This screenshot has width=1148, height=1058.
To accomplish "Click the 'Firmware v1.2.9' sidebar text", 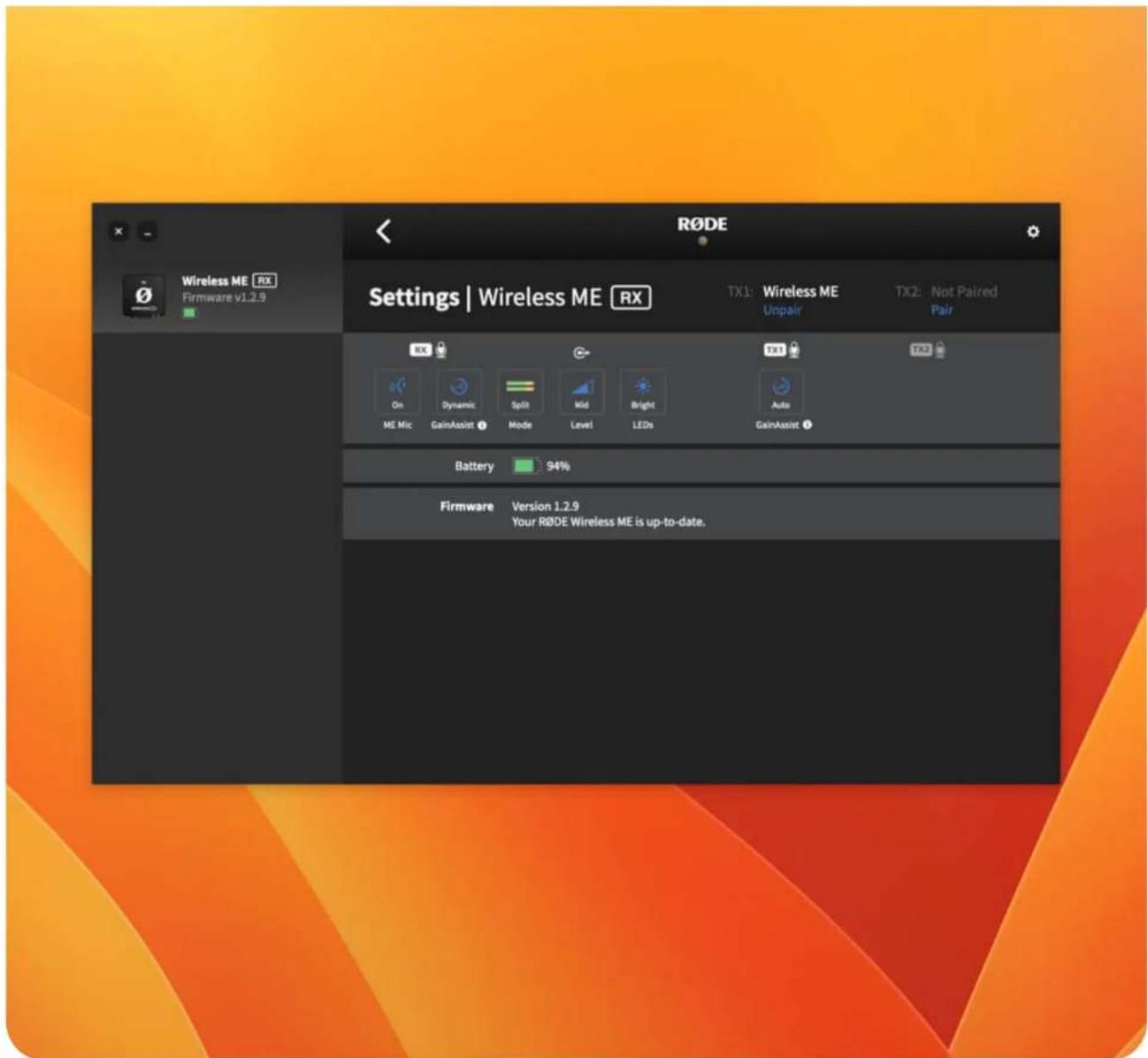I will tap(224, 297).
